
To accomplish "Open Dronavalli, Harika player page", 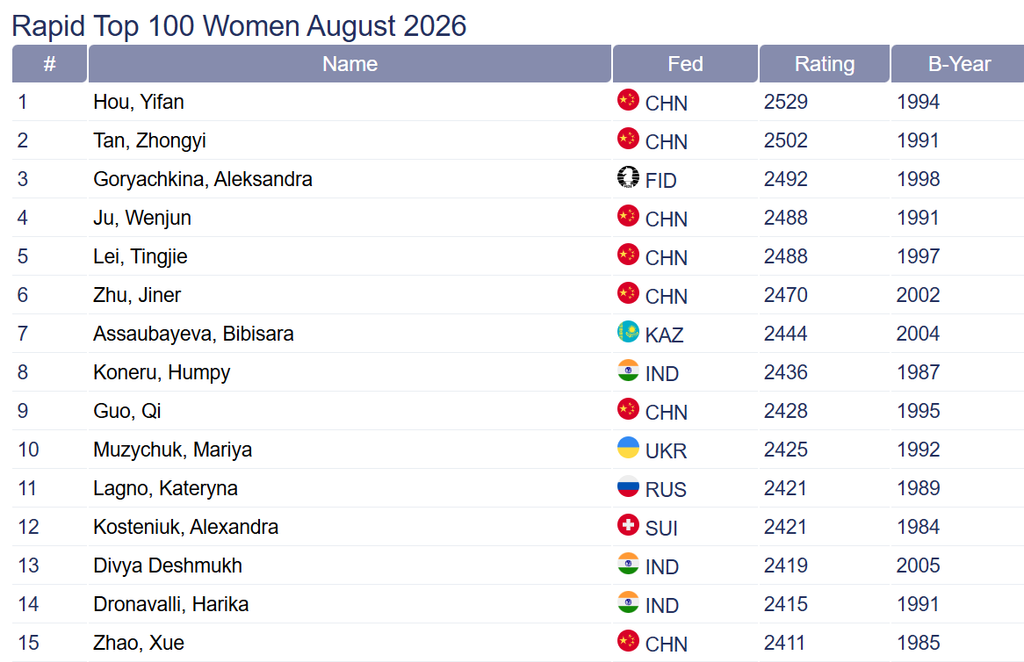I will (x=171, y=604).
